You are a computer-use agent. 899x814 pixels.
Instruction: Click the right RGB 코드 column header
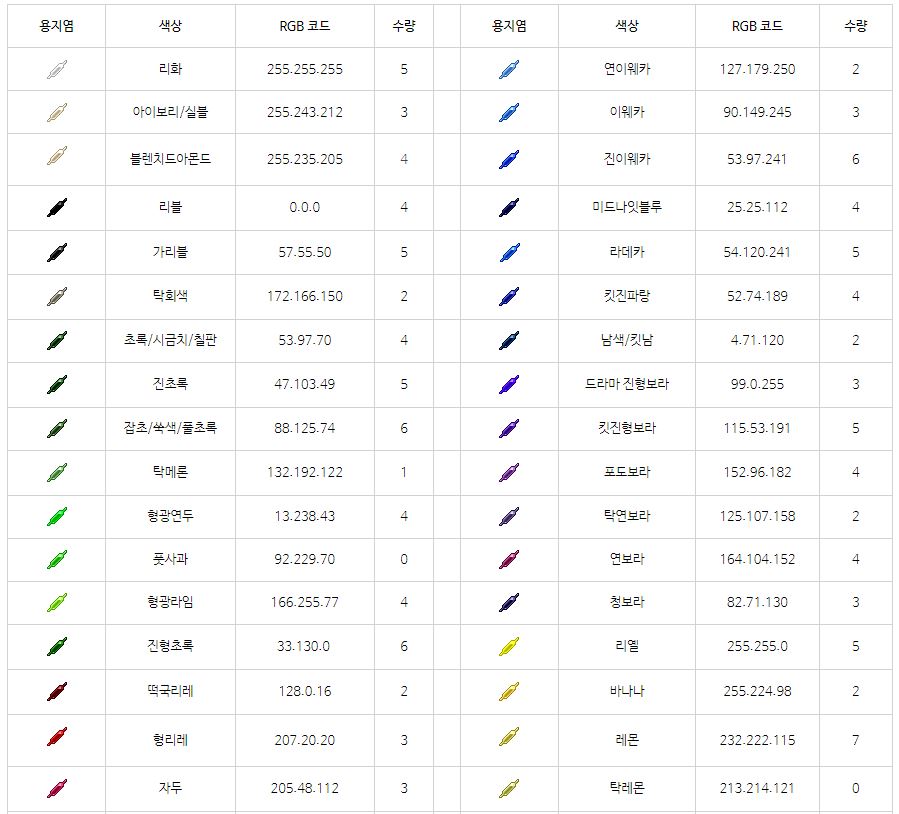pyautogui.click(x=757, y=27)
